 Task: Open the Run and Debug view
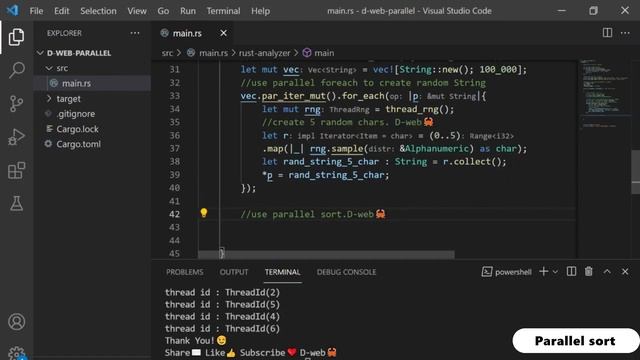click(16, 137)
